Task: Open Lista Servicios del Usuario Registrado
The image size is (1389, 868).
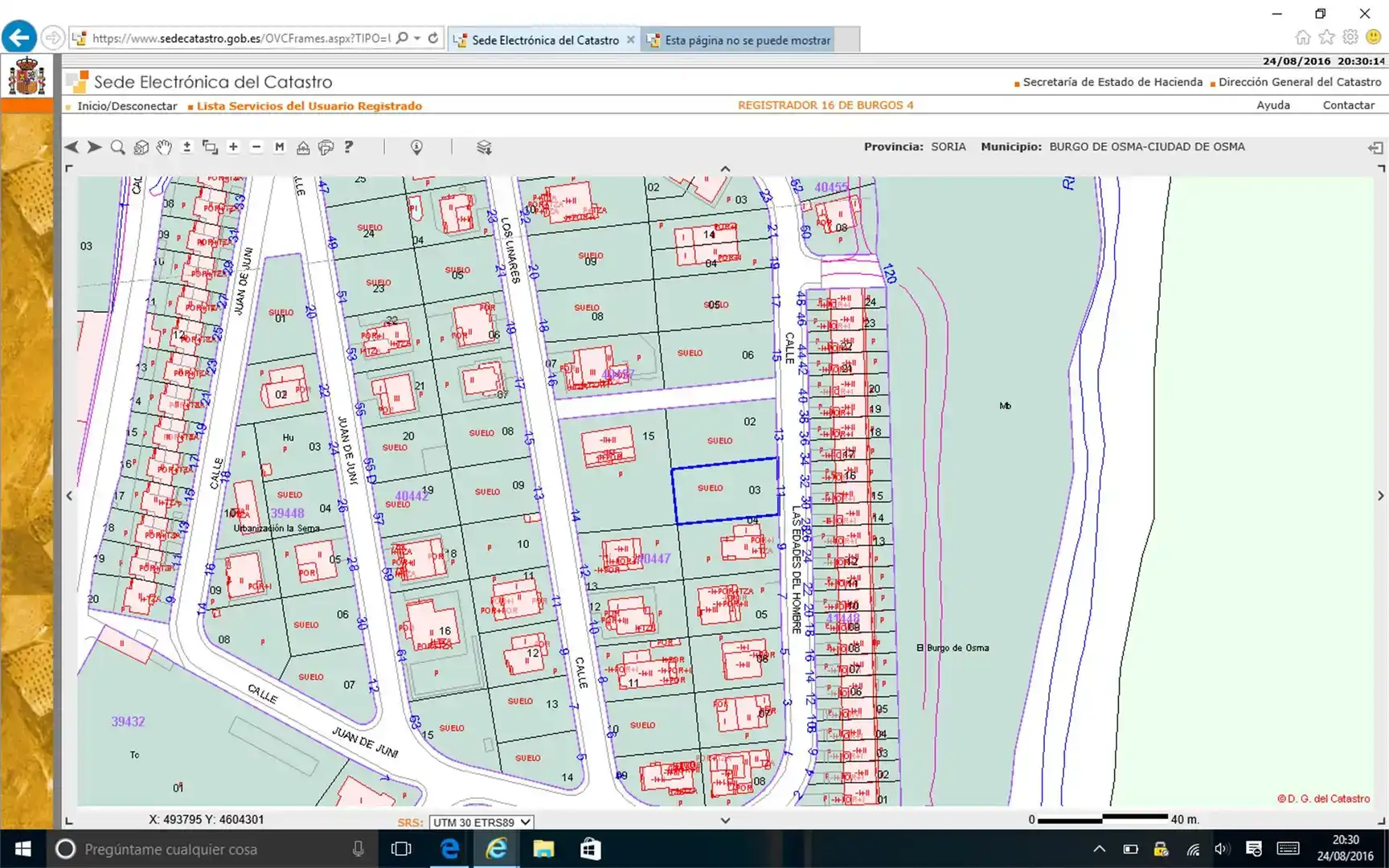Action: pos(309,106)
